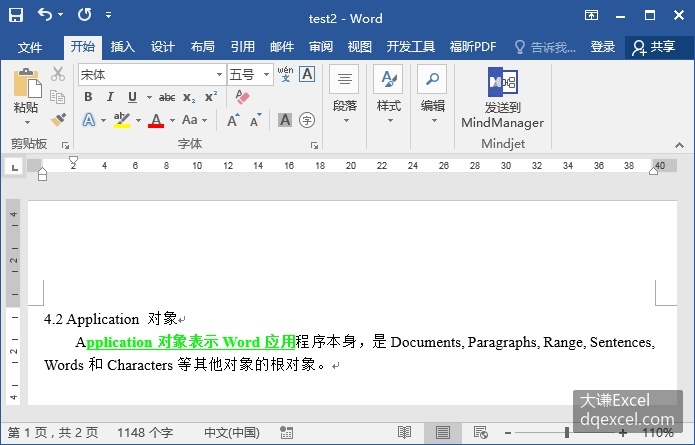Viewport: 695px width, 445px height.
Task: Go to the 布局 tab
Action: [x=202, y=47]
